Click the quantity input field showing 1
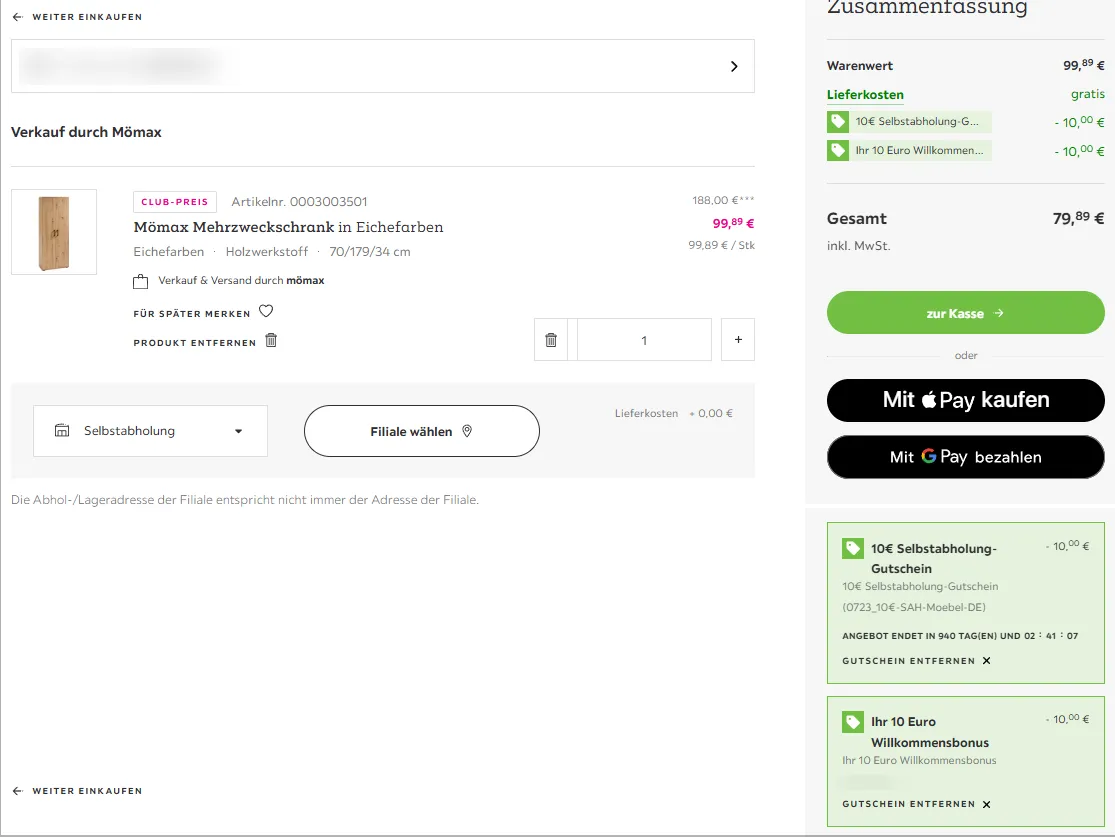 [644, 340]
